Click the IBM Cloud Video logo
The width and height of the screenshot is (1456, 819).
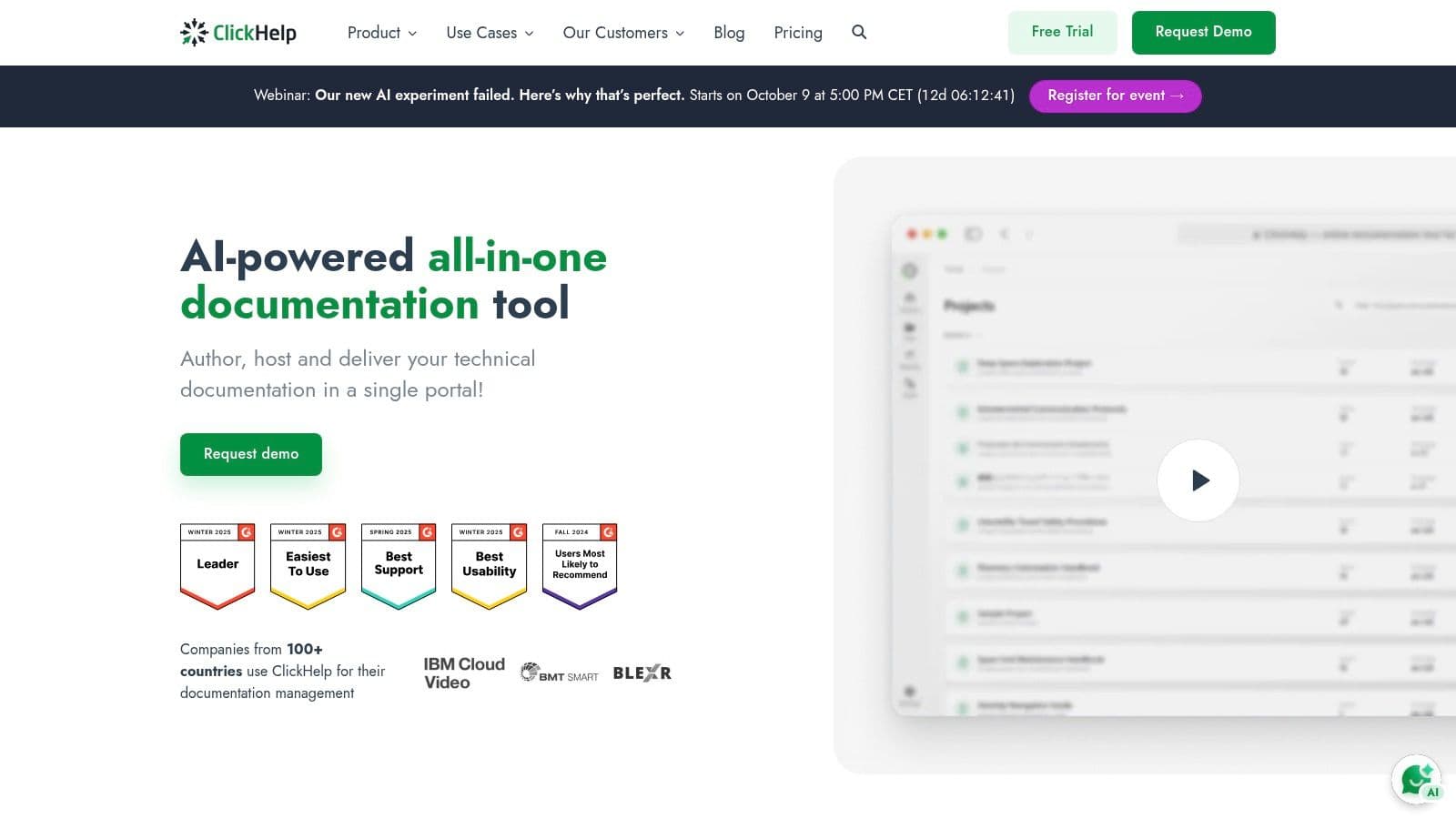click(464, 673)
